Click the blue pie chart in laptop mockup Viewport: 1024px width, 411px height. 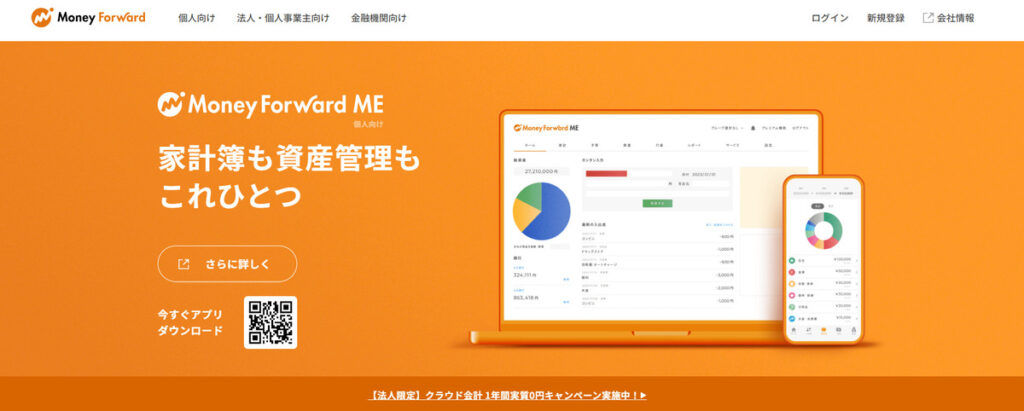pos(541,210)
